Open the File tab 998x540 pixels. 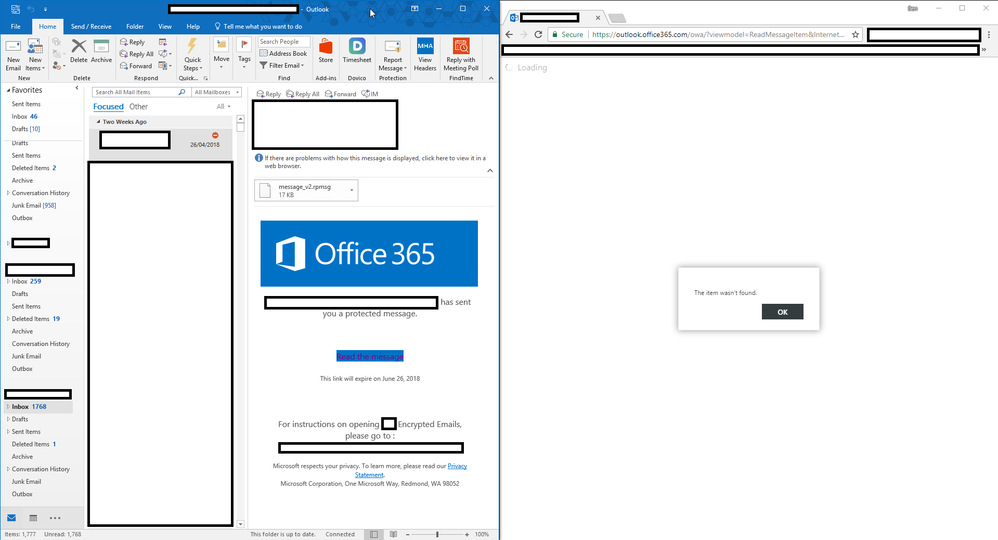coord(16,27)
